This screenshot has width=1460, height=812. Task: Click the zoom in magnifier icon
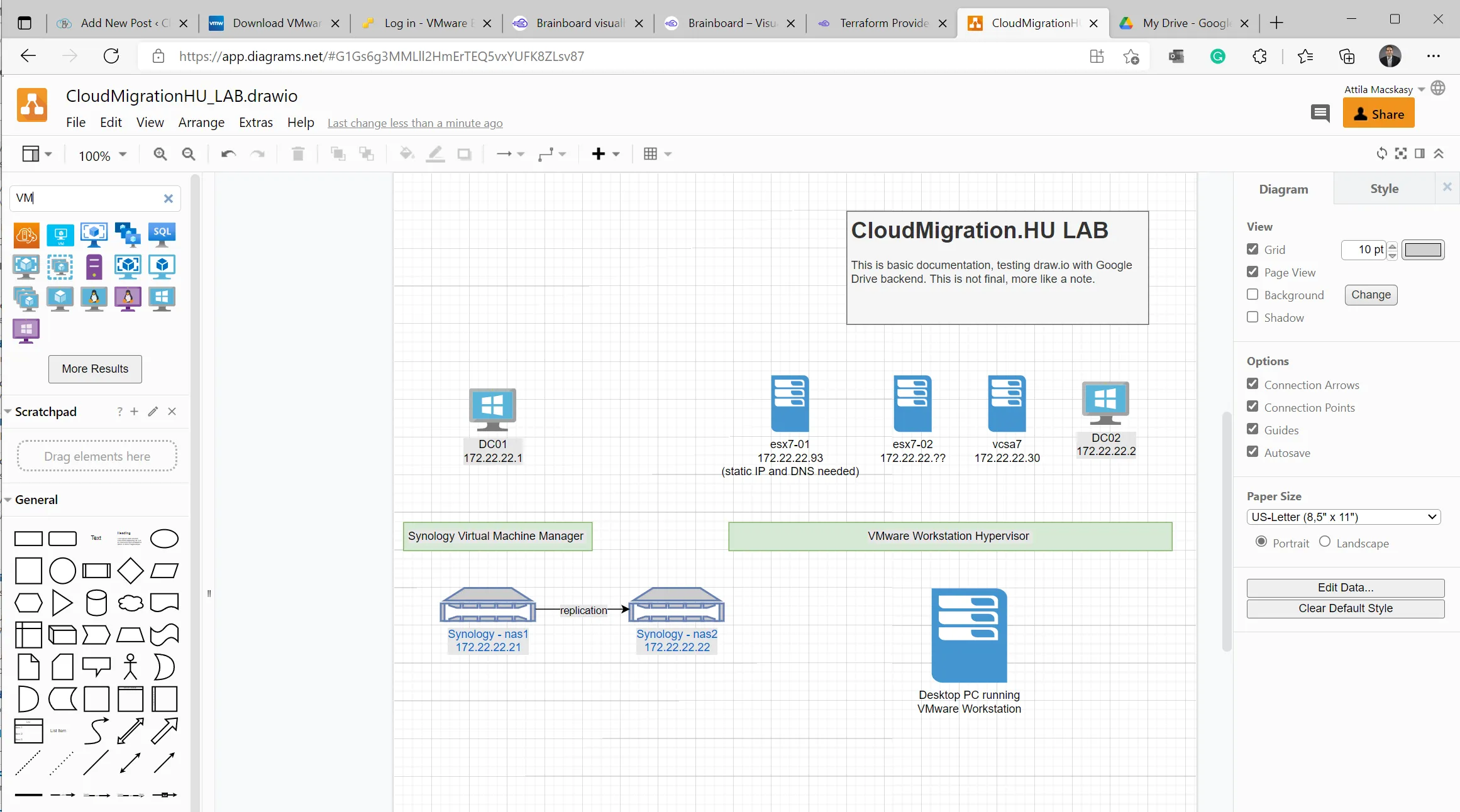(x=160, y=154)
